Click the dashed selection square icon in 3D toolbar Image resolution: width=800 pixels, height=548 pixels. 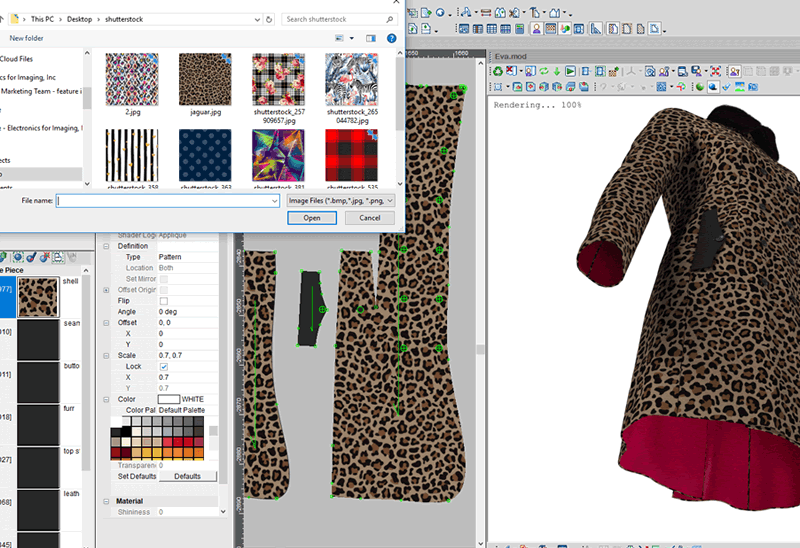tap(498, 87)
